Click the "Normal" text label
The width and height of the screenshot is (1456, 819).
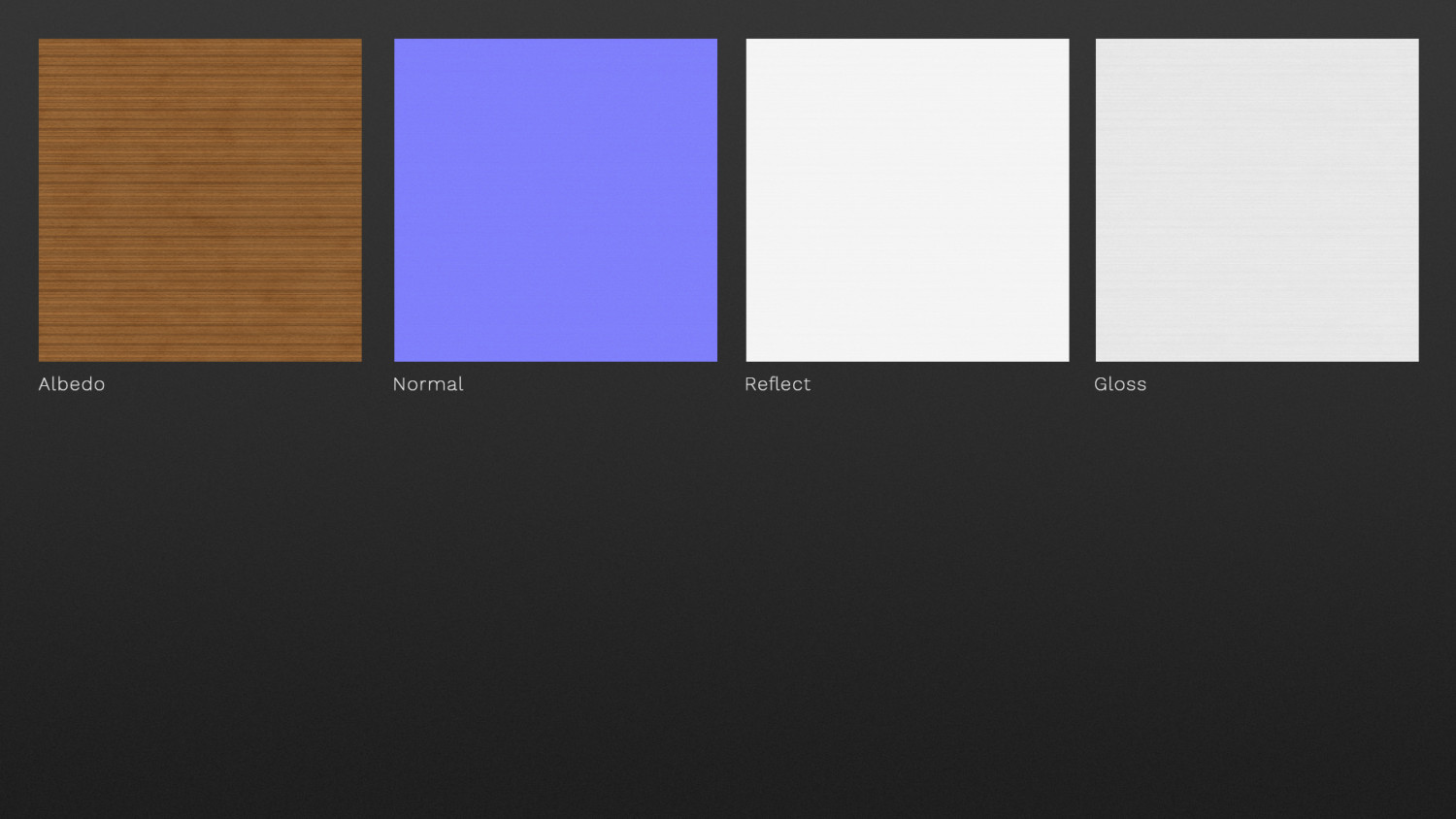pyautogui.click(x=428, y=384)
